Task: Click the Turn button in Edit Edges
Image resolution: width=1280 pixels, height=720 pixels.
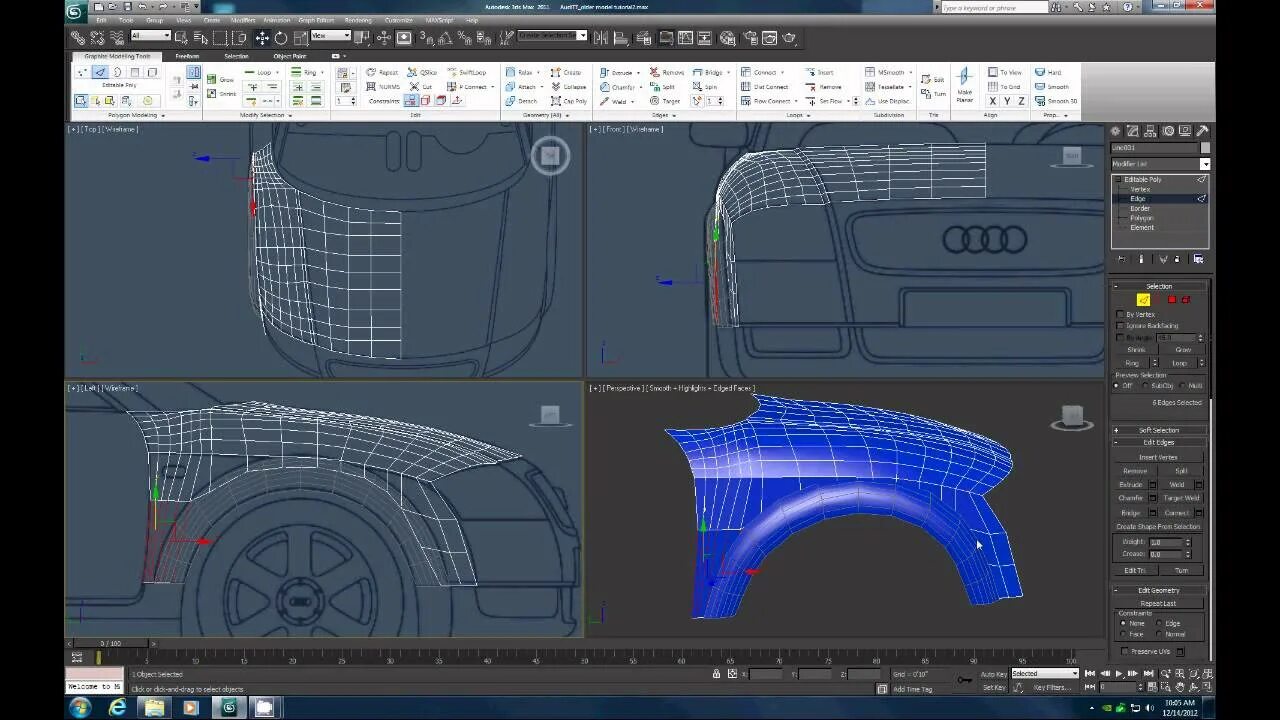Action: coord(1181,570)
